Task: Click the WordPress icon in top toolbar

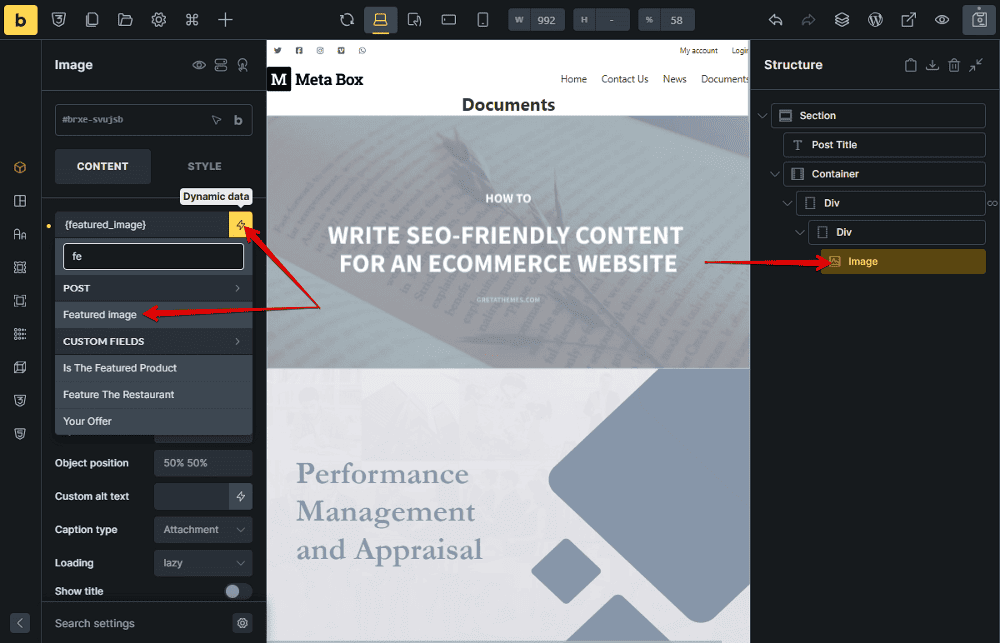Action: coord(875,20)
